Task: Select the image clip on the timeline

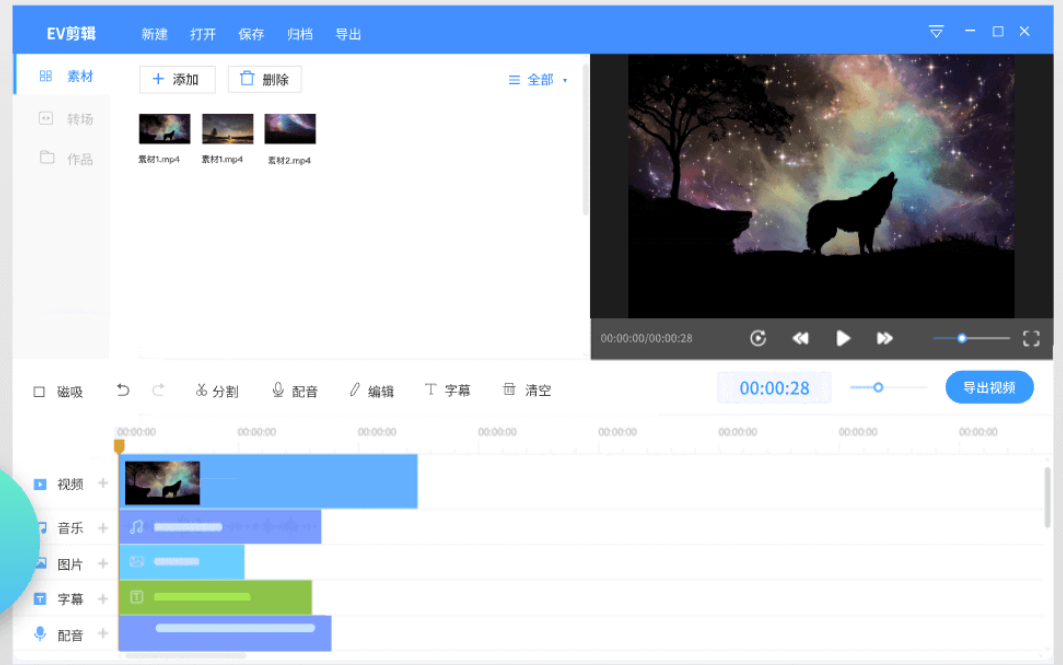Action: (x=182, y=562)
